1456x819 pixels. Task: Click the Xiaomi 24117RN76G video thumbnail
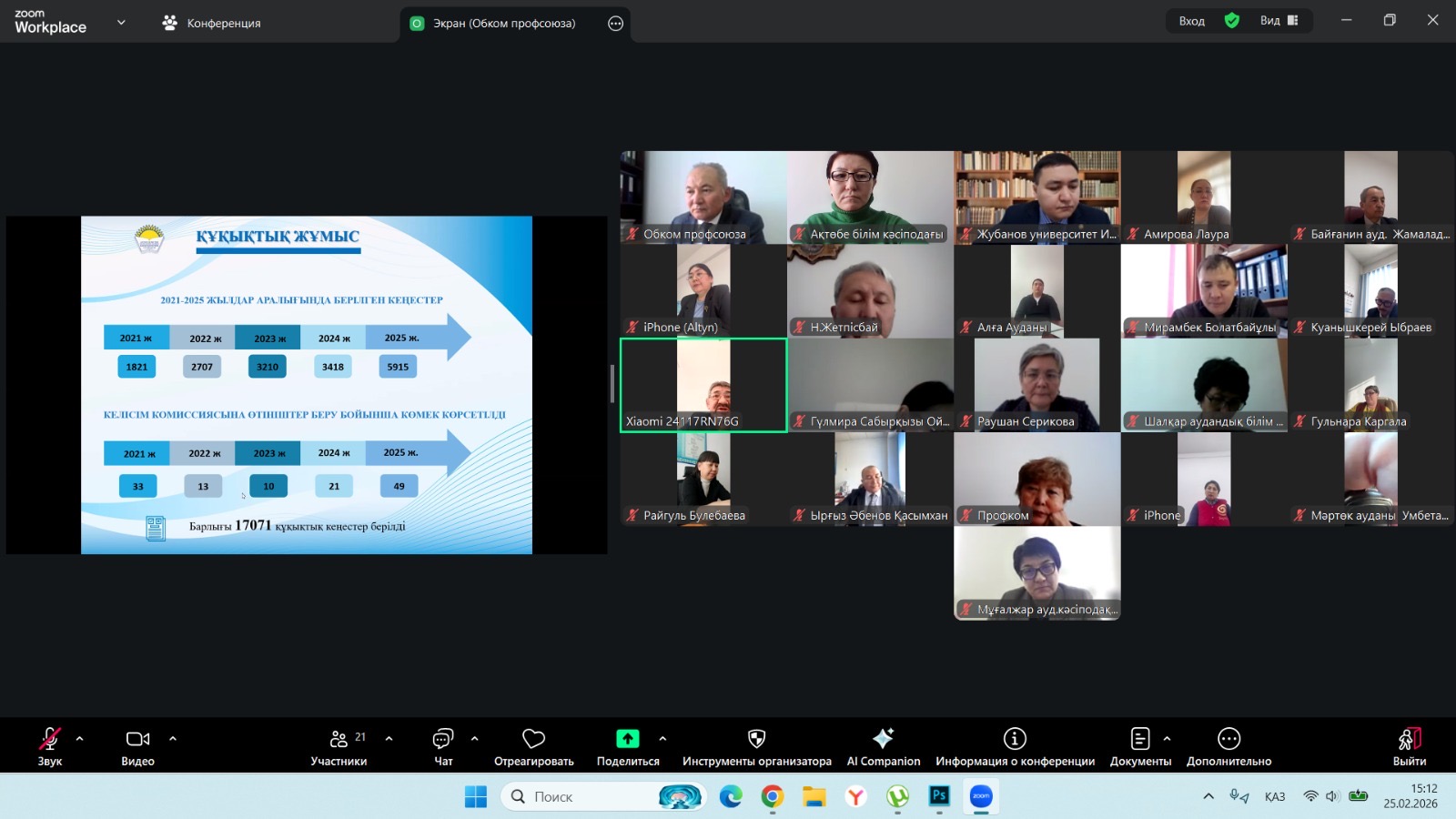(x=703, y=385)
